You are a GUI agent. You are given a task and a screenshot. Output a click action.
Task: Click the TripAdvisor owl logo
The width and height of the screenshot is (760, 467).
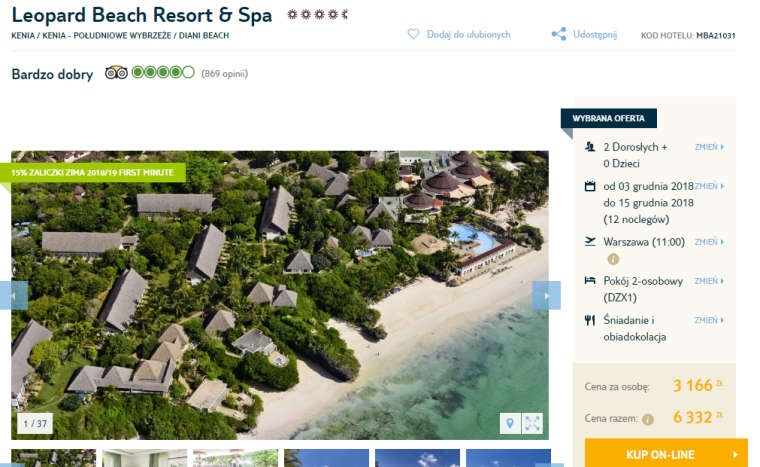point(116,73)
